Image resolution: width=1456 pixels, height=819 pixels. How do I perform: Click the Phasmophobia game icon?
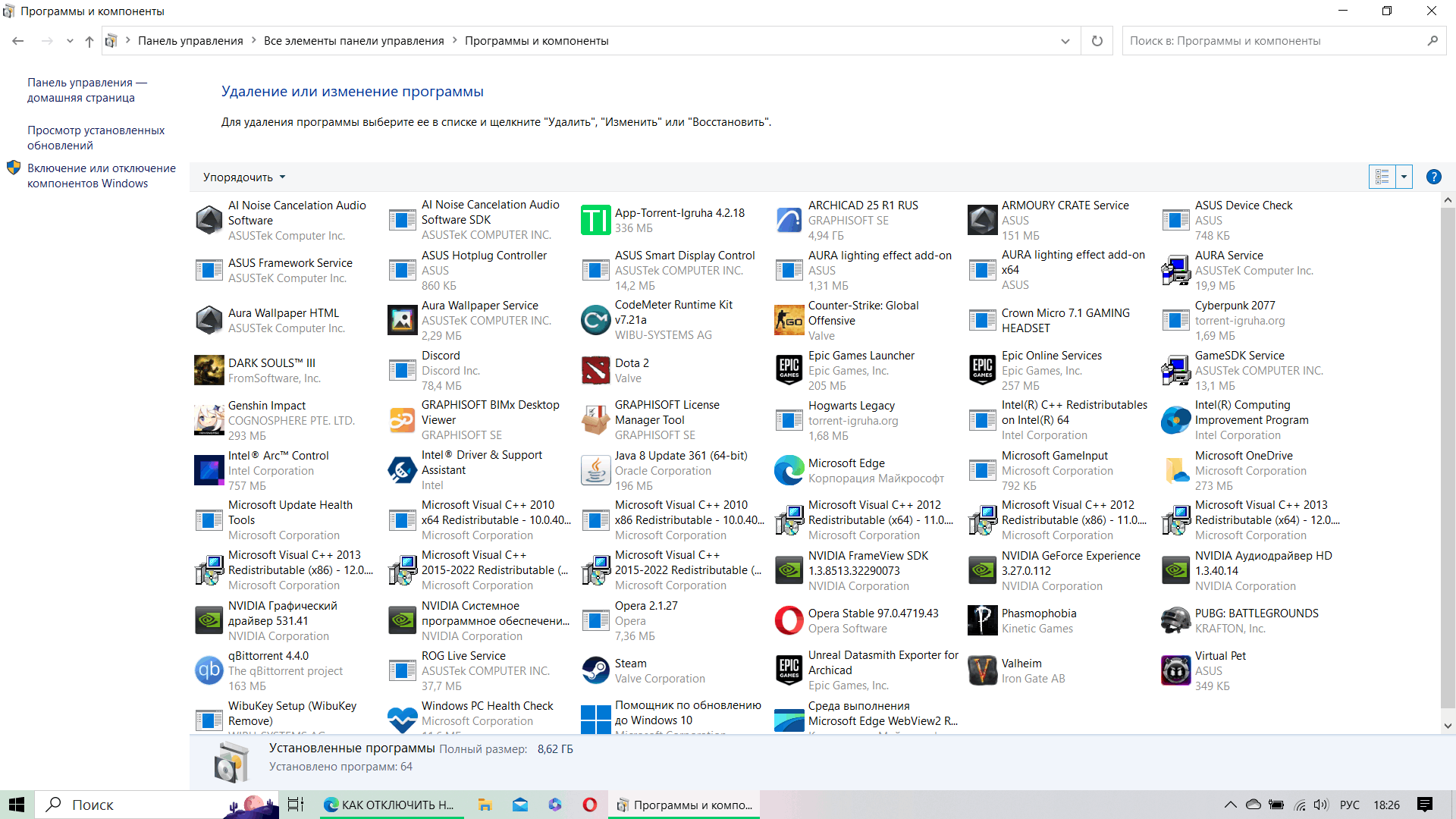pos(982,621)
